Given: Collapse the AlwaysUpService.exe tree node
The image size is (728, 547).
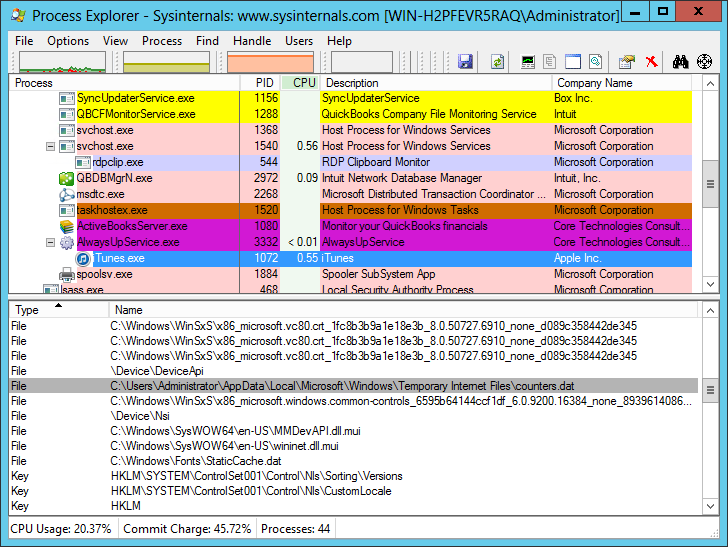Looking at the screenshot, I should pyautogui.click(x=50, y=243).
